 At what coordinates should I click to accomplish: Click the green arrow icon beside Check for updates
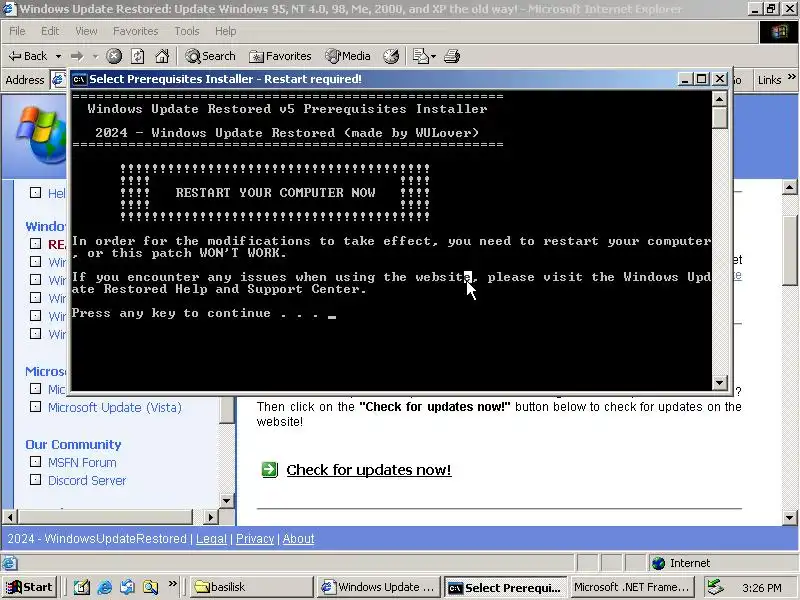click(269, 469)
